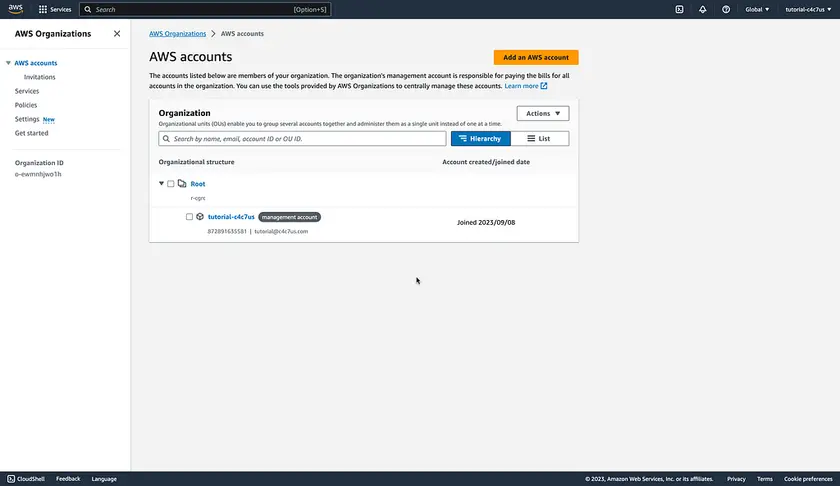Click the Organization ID value o-ewmnhjwo1h

38,174
